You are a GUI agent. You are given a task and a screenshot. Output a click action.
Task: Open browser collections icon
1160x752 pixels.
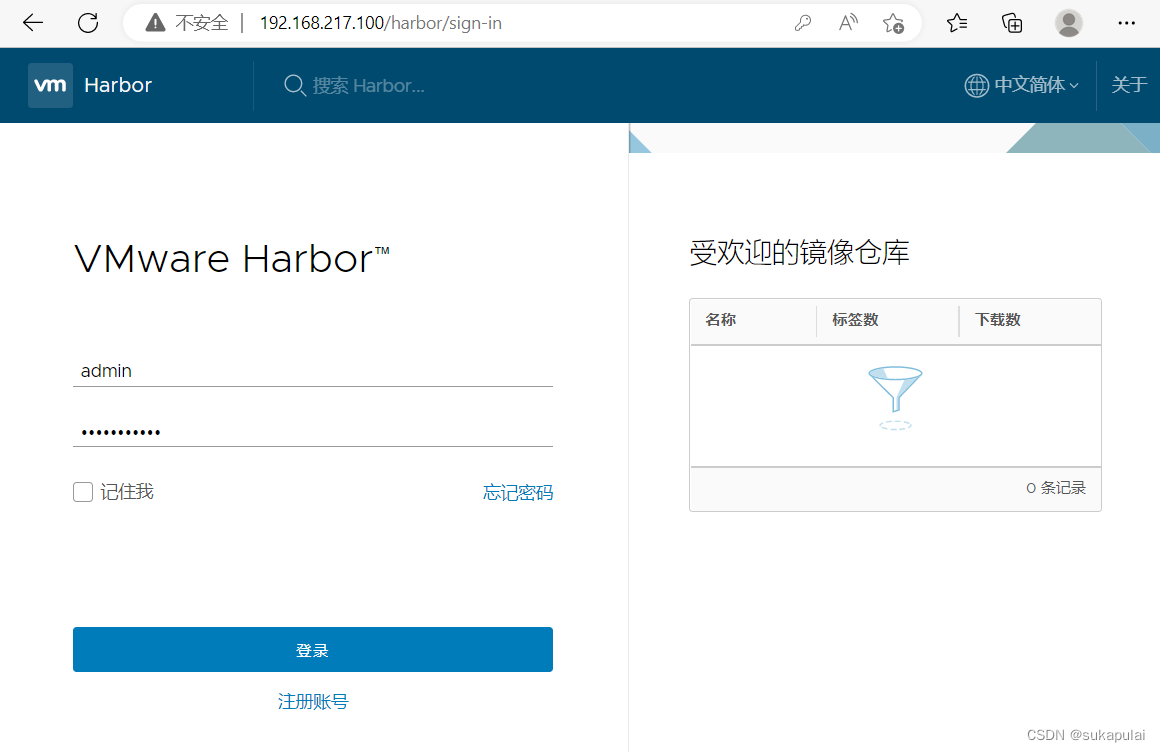(1012, 23)
